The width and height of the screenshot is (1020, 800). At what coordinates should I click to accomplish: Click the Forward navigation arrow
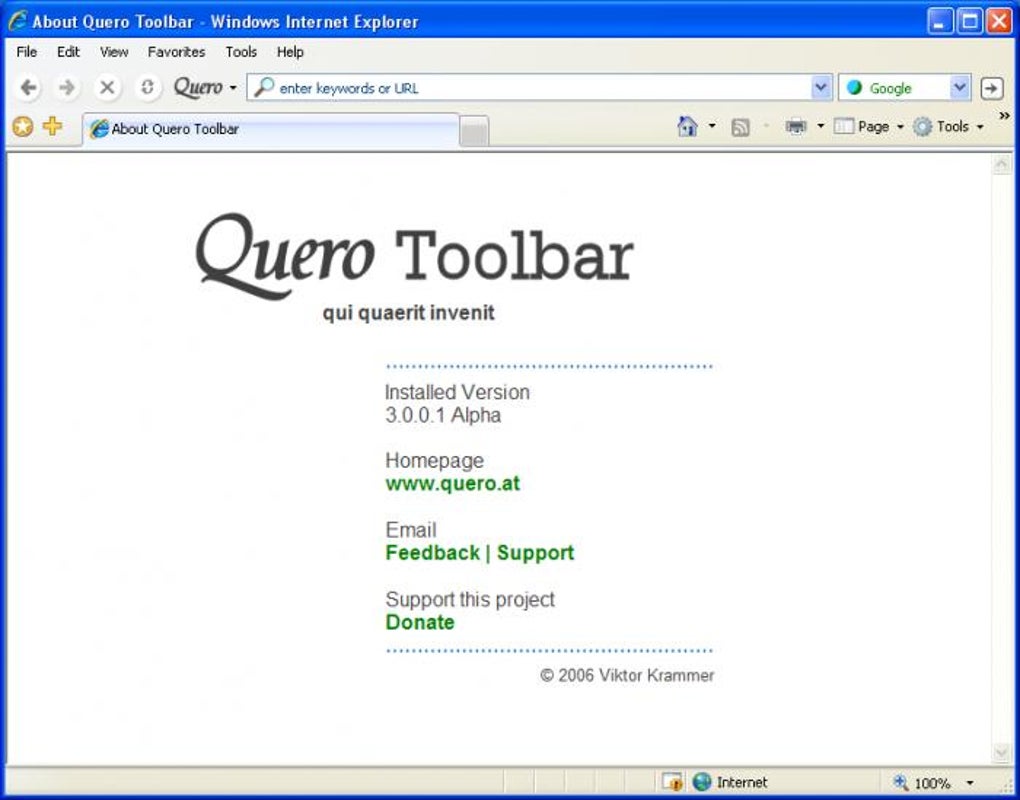66,87
